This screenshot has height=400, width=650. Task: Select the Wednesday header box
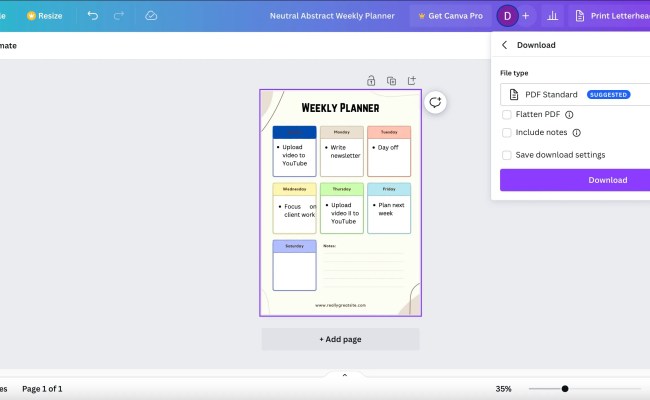click(294, 189)
